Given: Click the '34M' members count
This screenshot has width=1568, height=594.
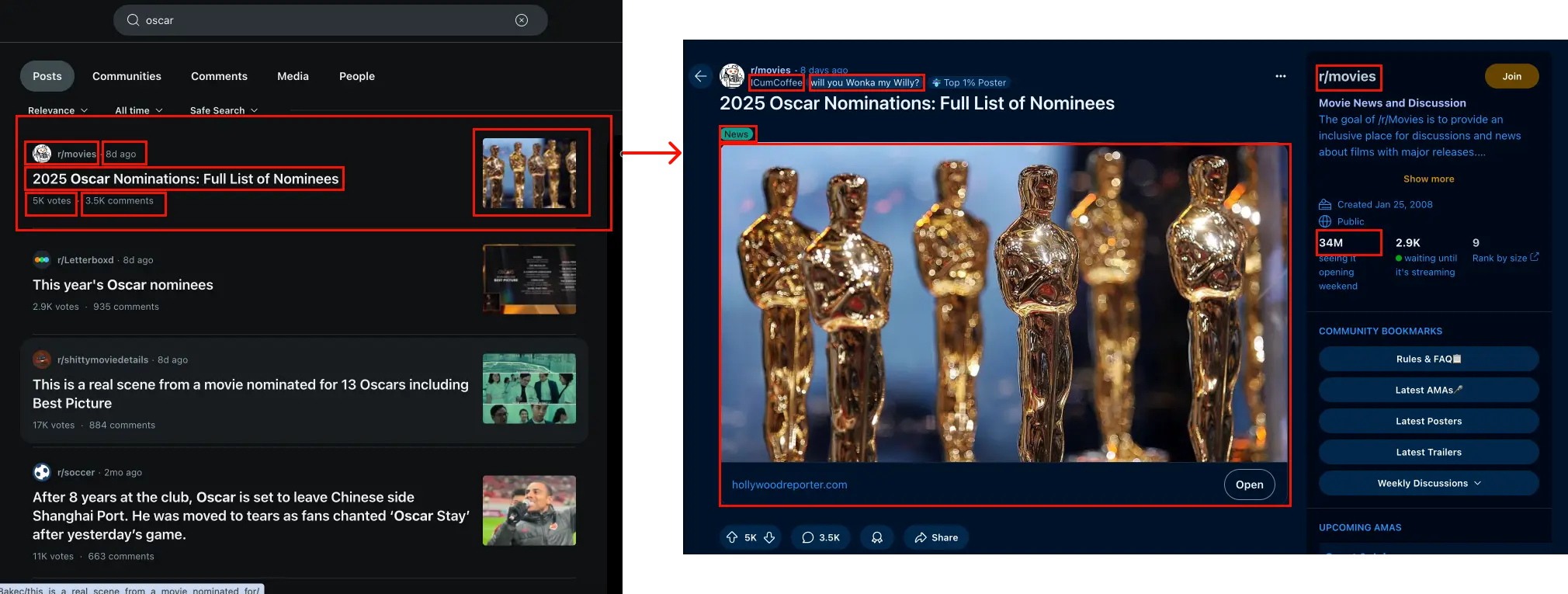Looking at the screenshot, I should tap(1330, 242).
